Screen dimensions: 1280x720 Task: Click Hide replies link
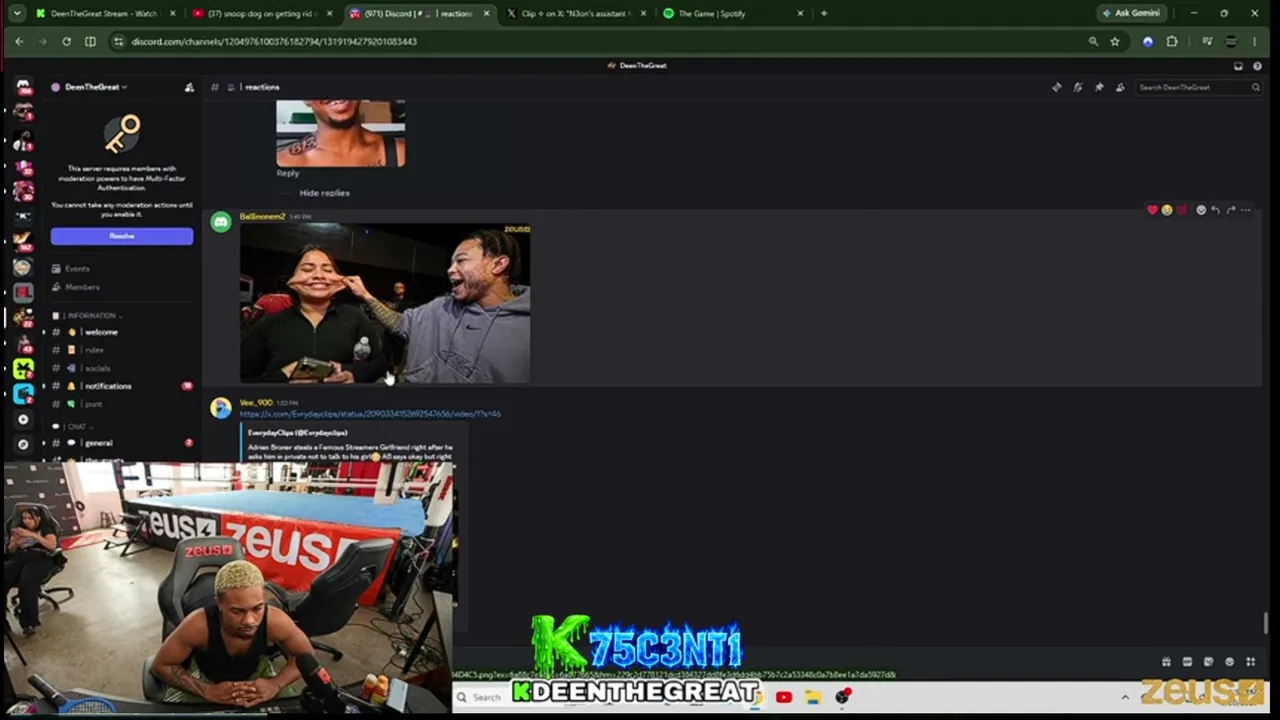324,193
